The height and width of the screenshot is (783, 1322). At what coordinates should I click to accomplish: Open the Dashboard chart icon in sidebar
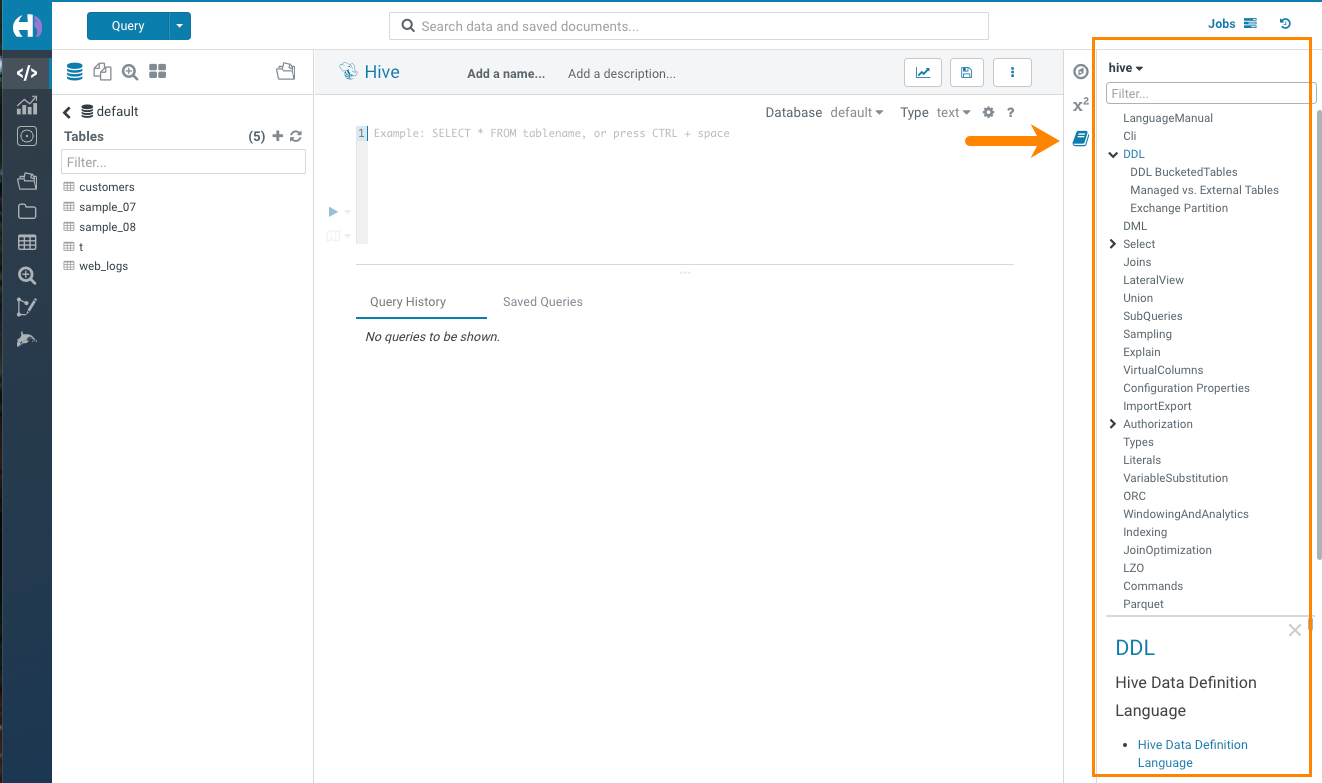click(x=27, y=105)
